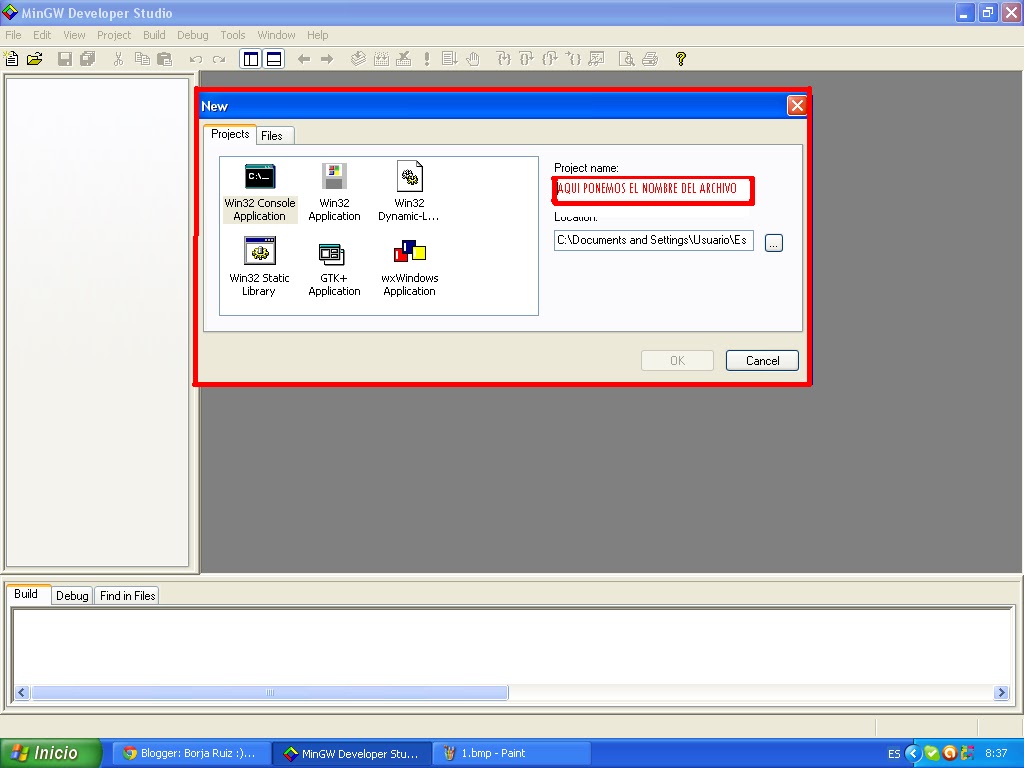Click the output pane scroll left arrow
This screenshot has width=1024, height=768.
[x=22, y=692]
